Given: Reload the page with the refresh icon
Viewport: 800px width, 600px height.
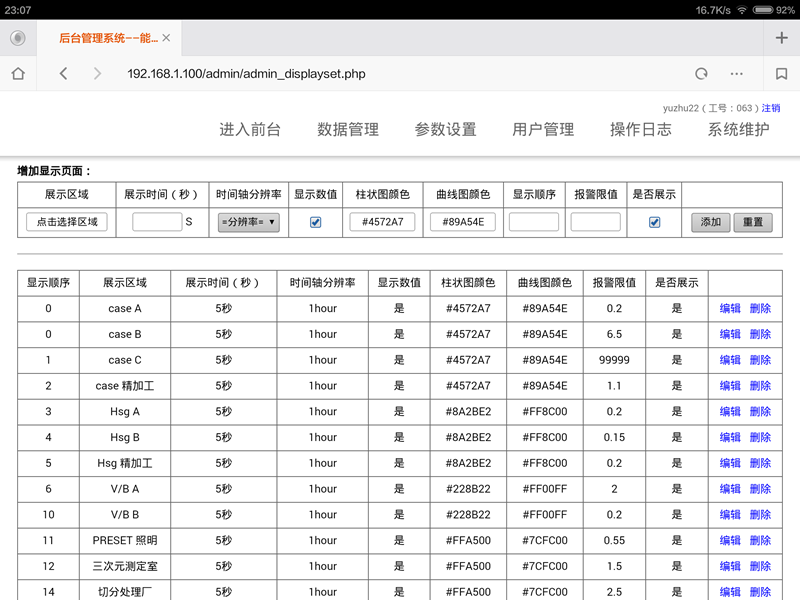Looking at the screenshot, I should tap(701, 74).
